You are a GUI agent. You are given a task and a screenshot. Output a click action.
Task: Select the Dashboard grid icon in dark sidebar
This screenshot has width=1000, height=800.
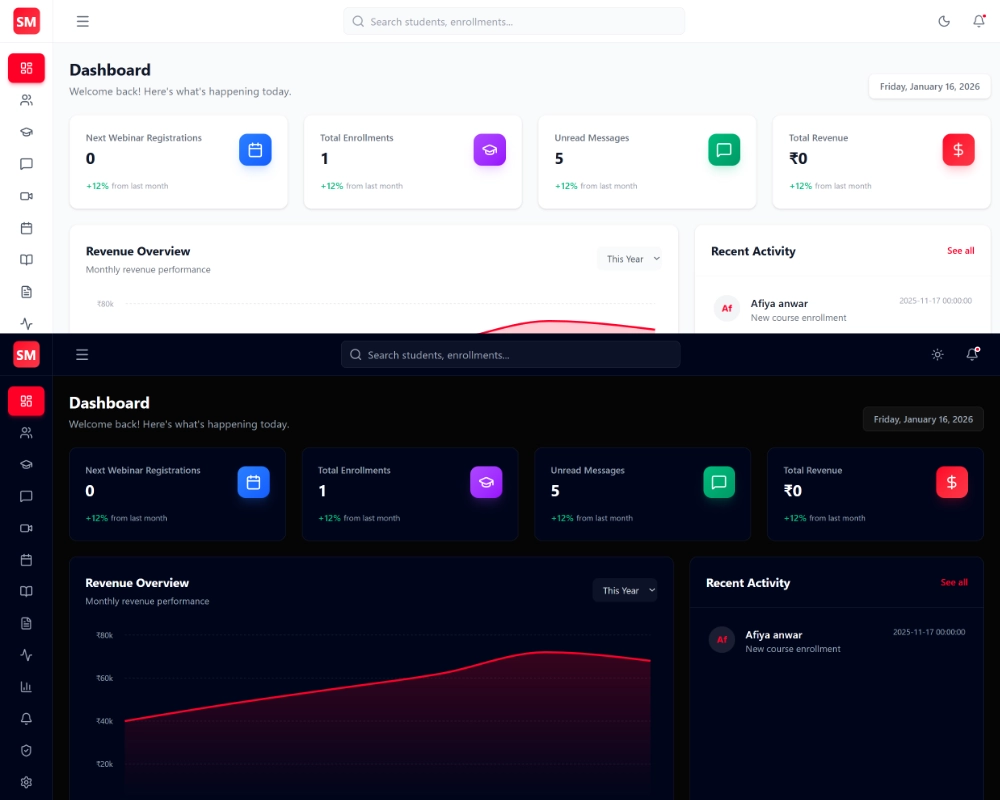(x=26, y=401)
